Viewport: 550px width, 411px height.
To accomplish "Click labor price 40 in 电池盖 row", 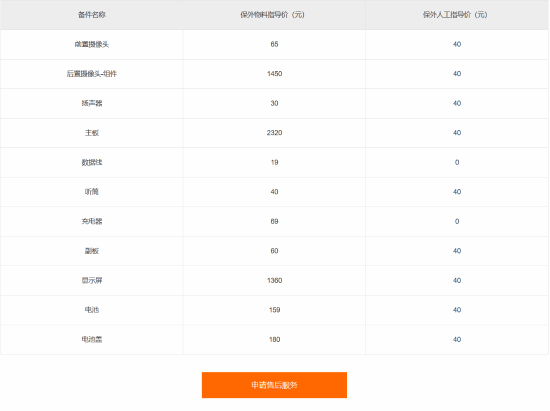I will coord(457,339).
